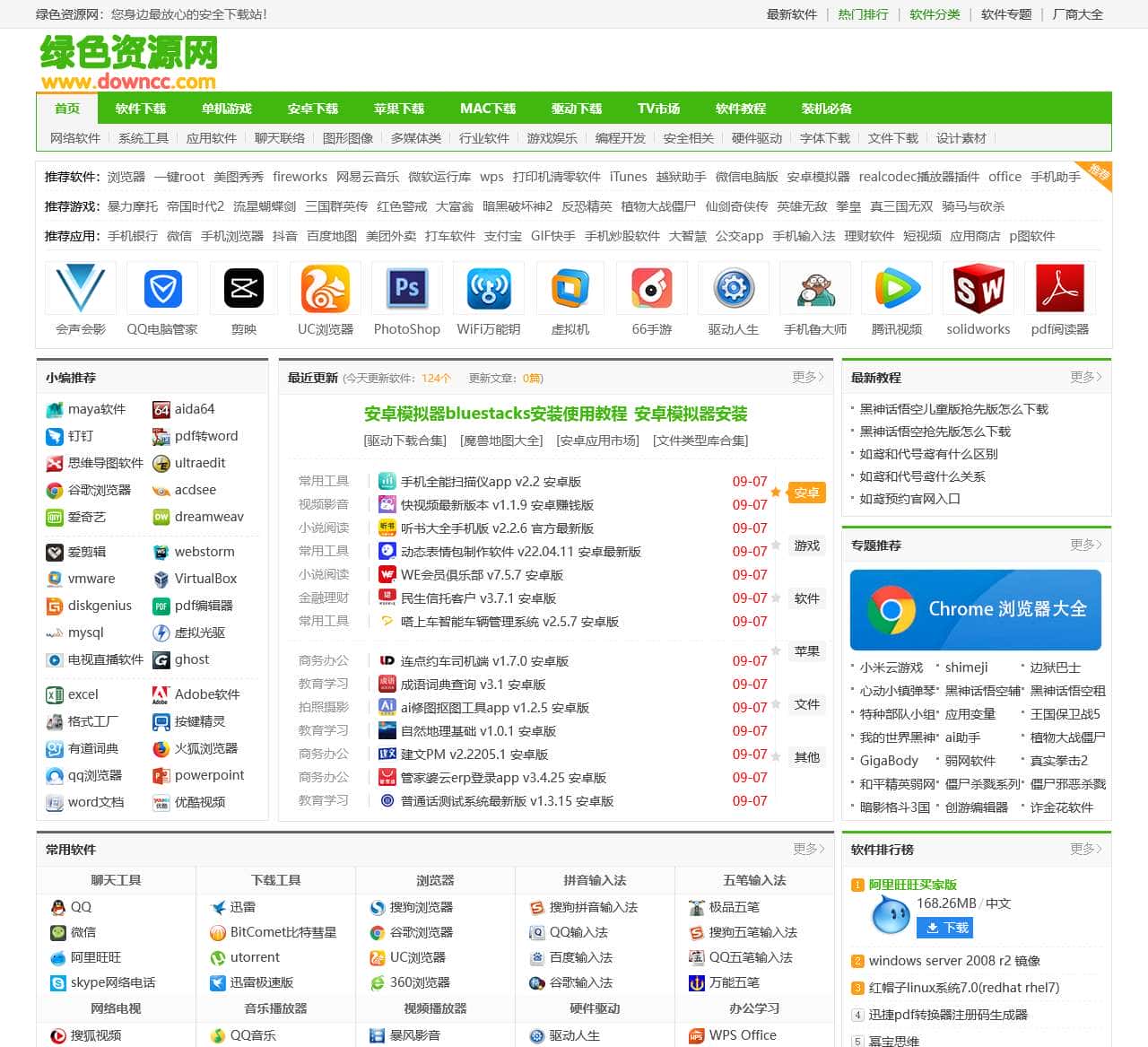Open 字体下载 sub-navigation category

tap(825, 138)
